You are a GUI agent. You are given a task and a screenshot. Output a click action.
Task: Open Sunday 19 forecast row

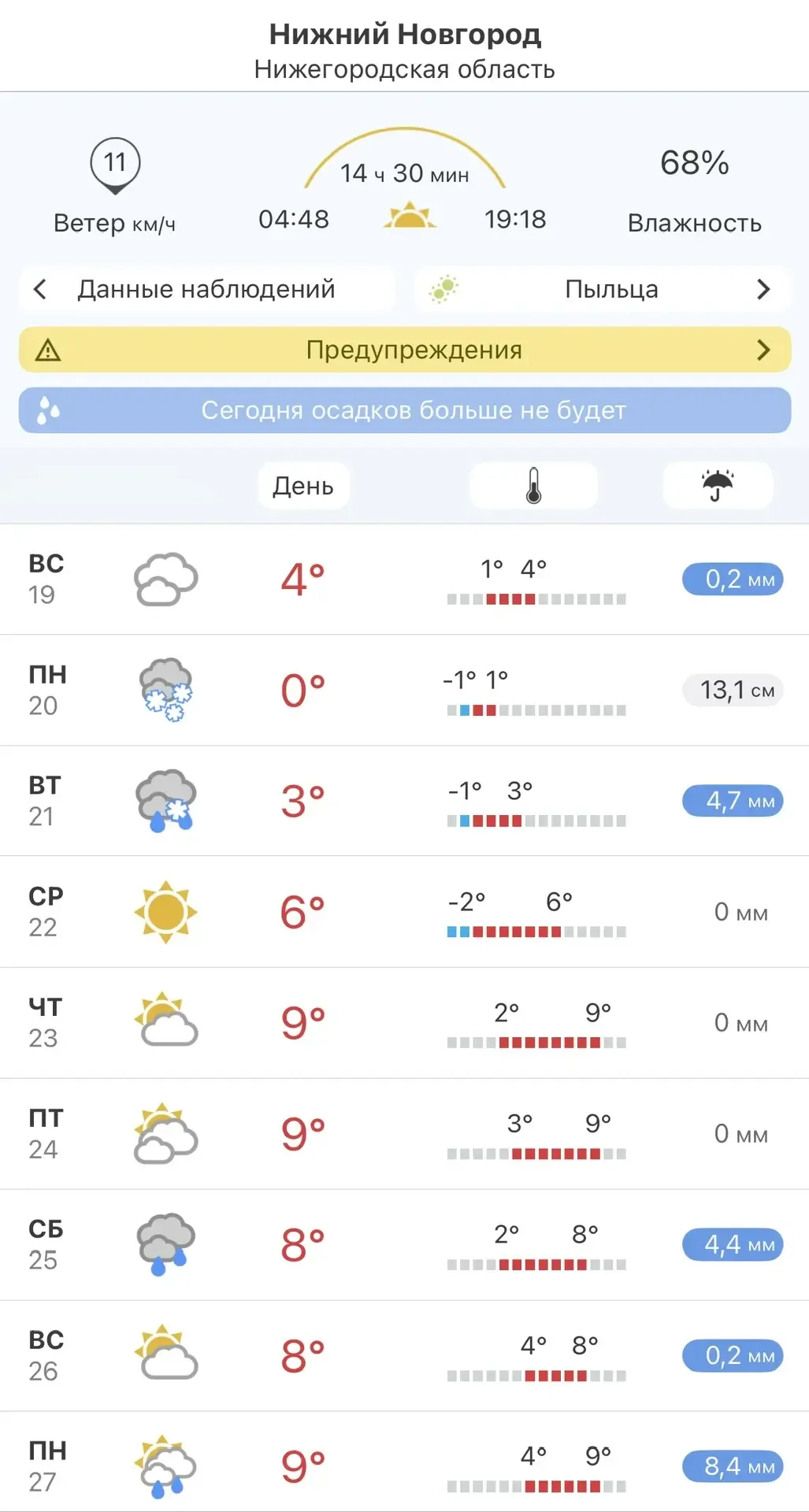[x=405, y=580]
